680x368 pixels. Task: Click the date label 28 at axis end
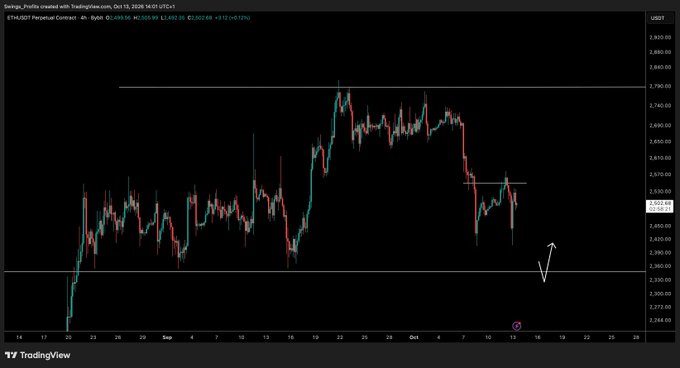636,337
